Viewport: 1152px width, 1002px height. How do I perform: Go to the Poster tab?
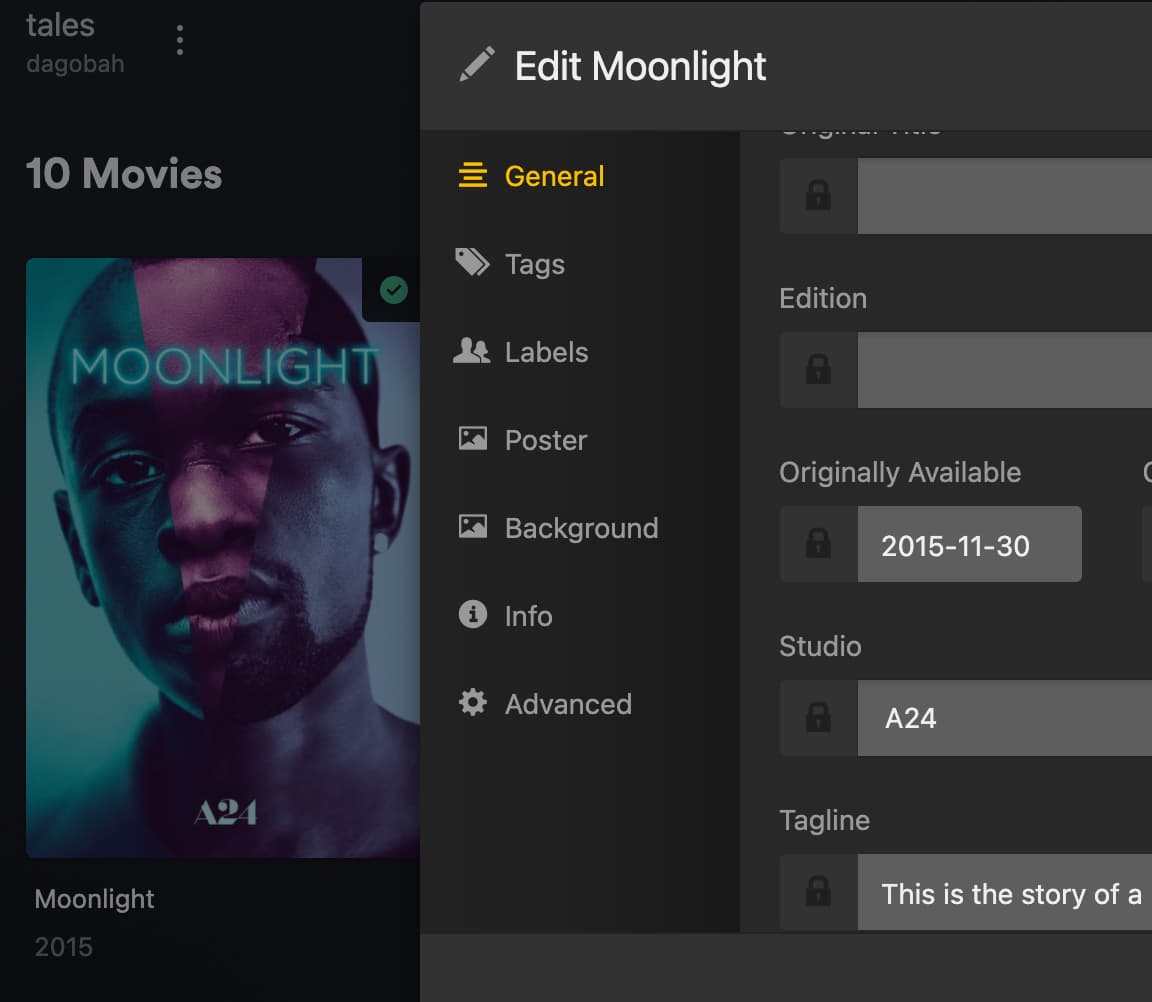(x=522, y=440)
